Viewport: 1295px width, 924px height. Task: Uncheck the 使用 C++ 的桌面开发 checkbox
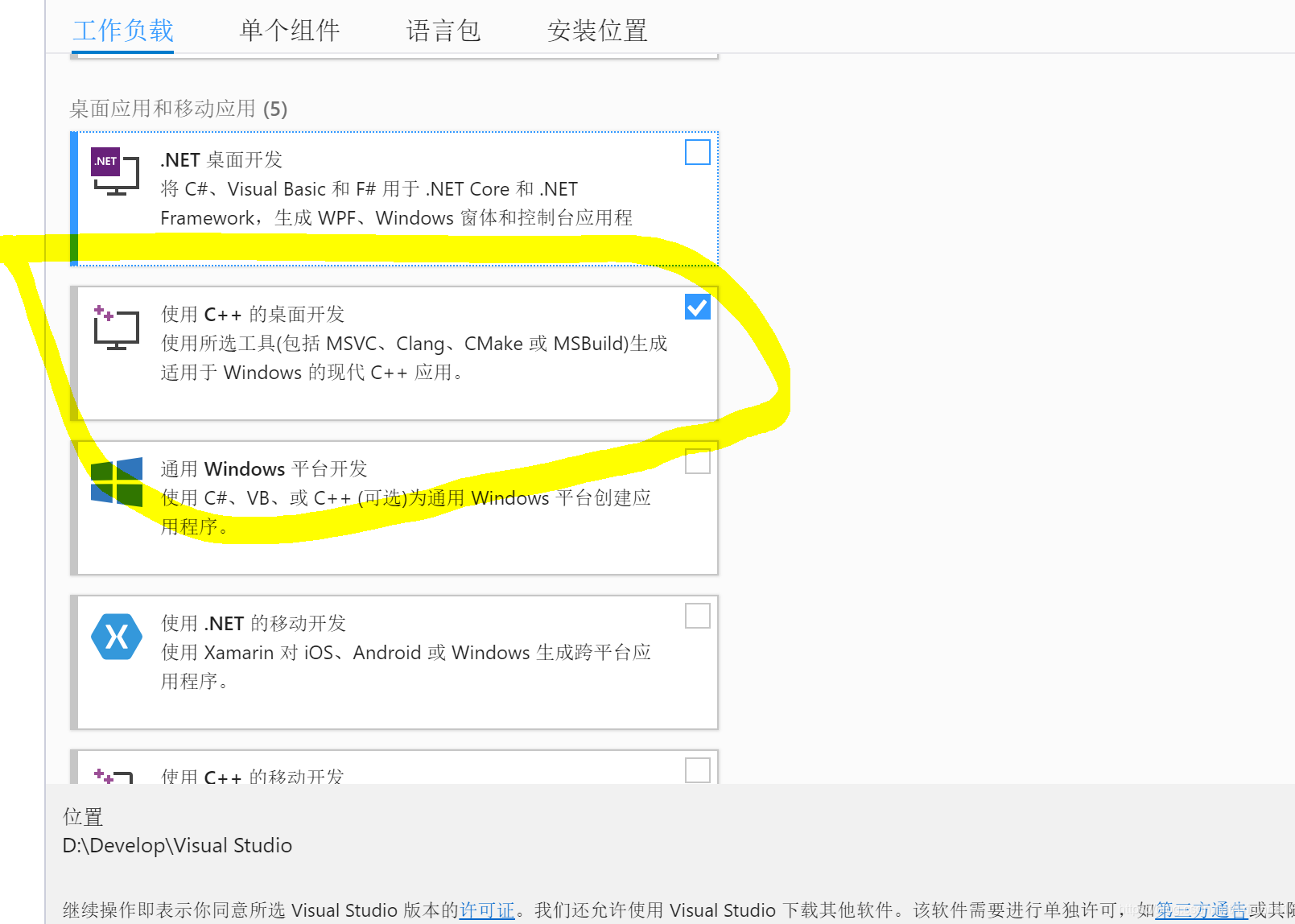[698, 307]
